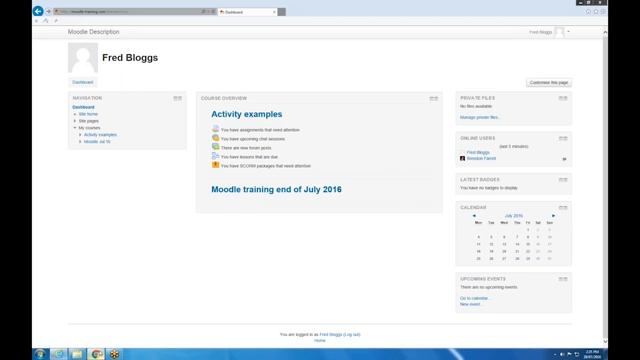Click the volume speaker icon in system tray
The image size is (640, 360).
tap(562, 354)
